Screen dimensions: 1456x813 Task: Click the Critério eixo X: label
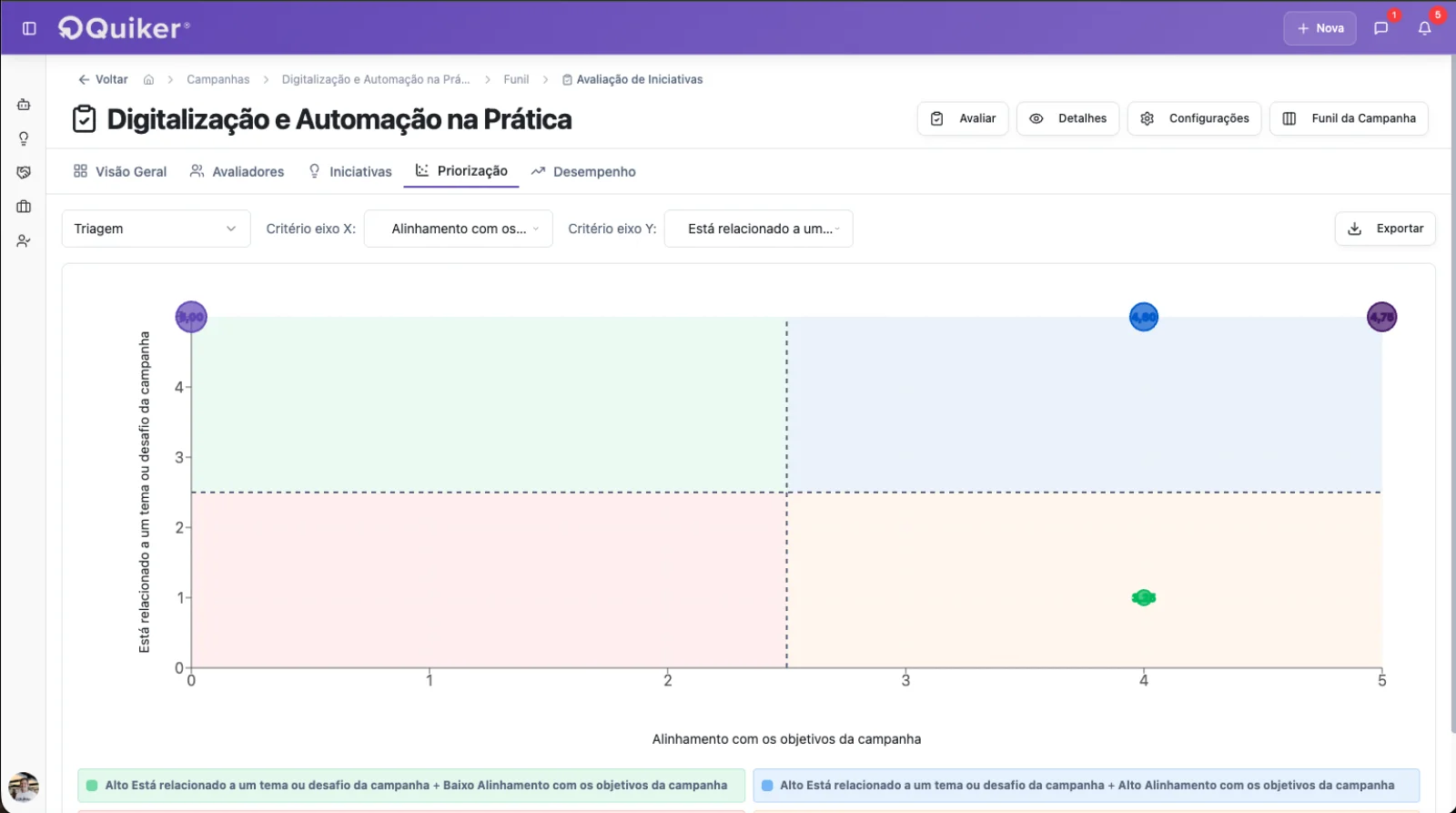pos(311,229)
